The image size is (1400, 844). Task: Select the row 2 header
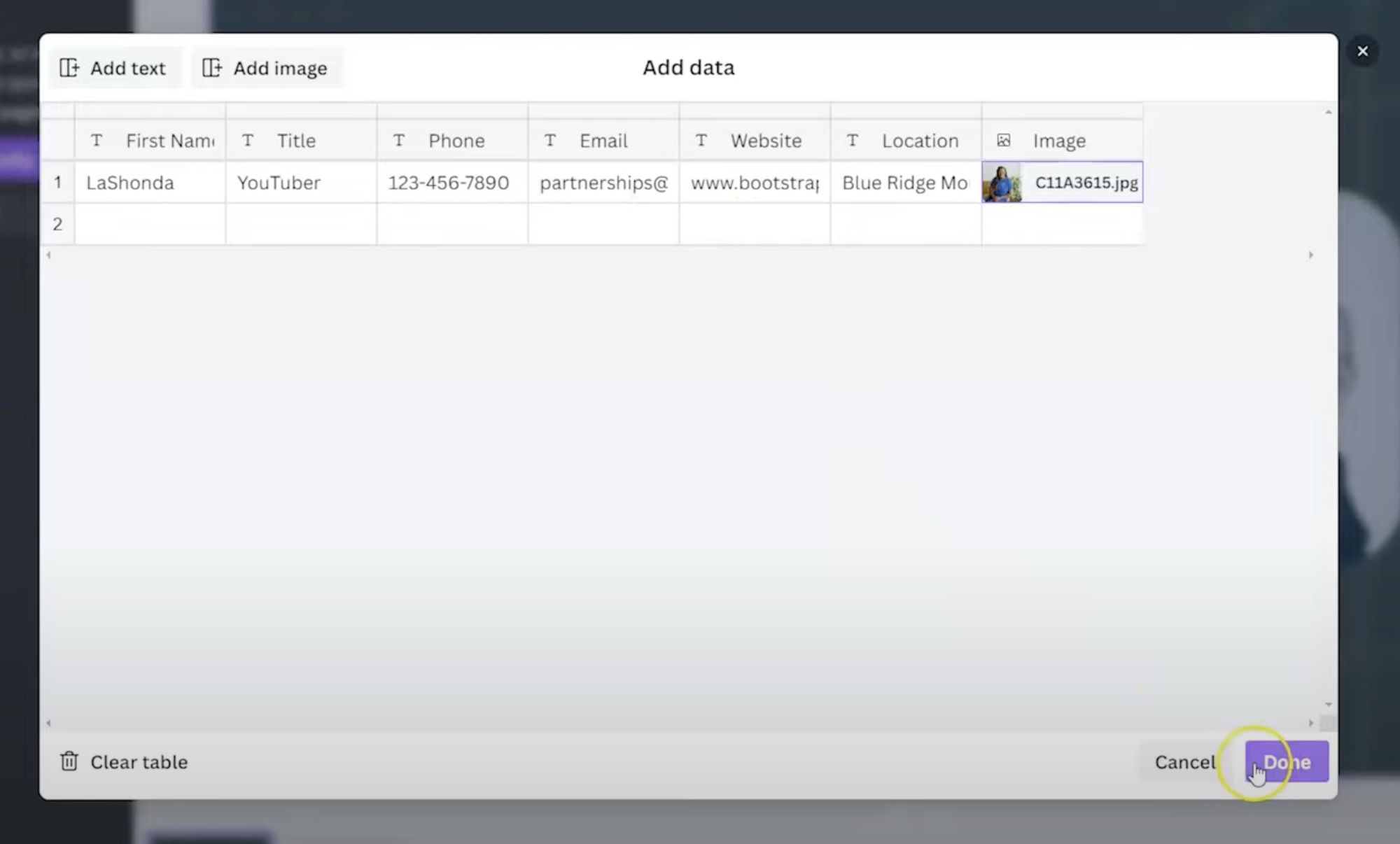coord(57,224)
